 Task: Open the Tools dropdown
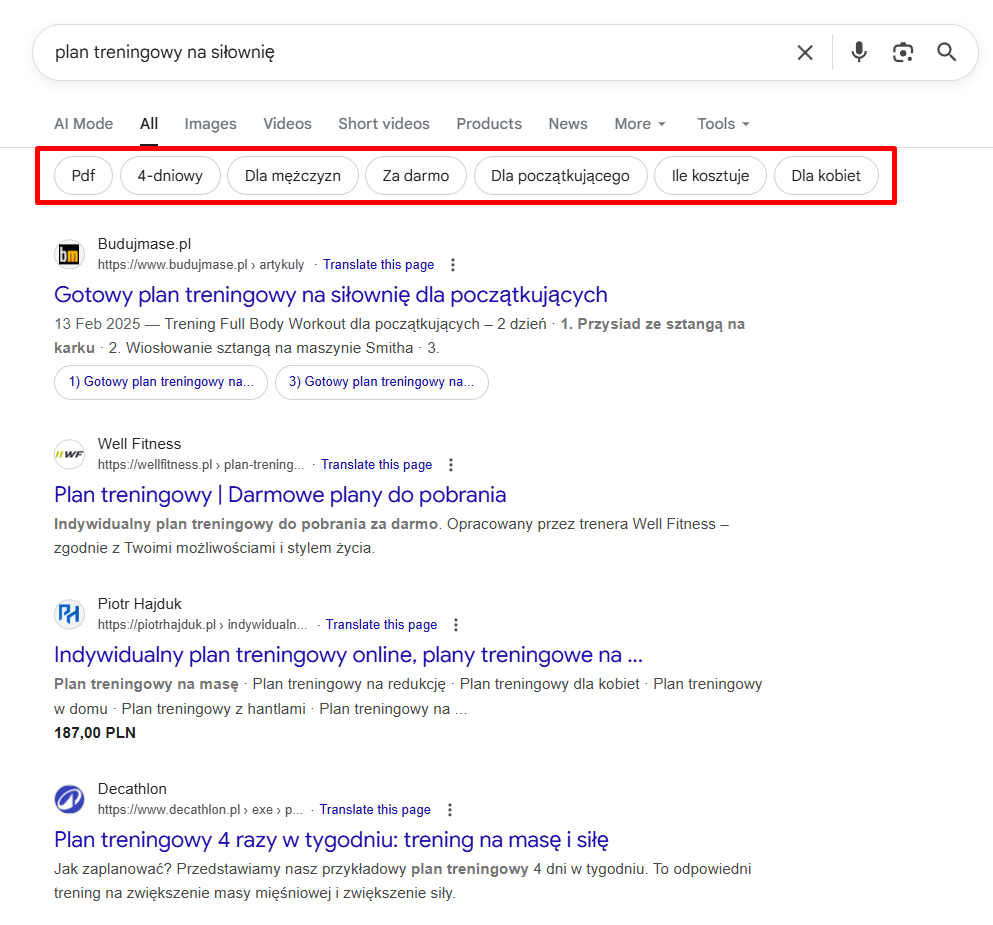717,123
